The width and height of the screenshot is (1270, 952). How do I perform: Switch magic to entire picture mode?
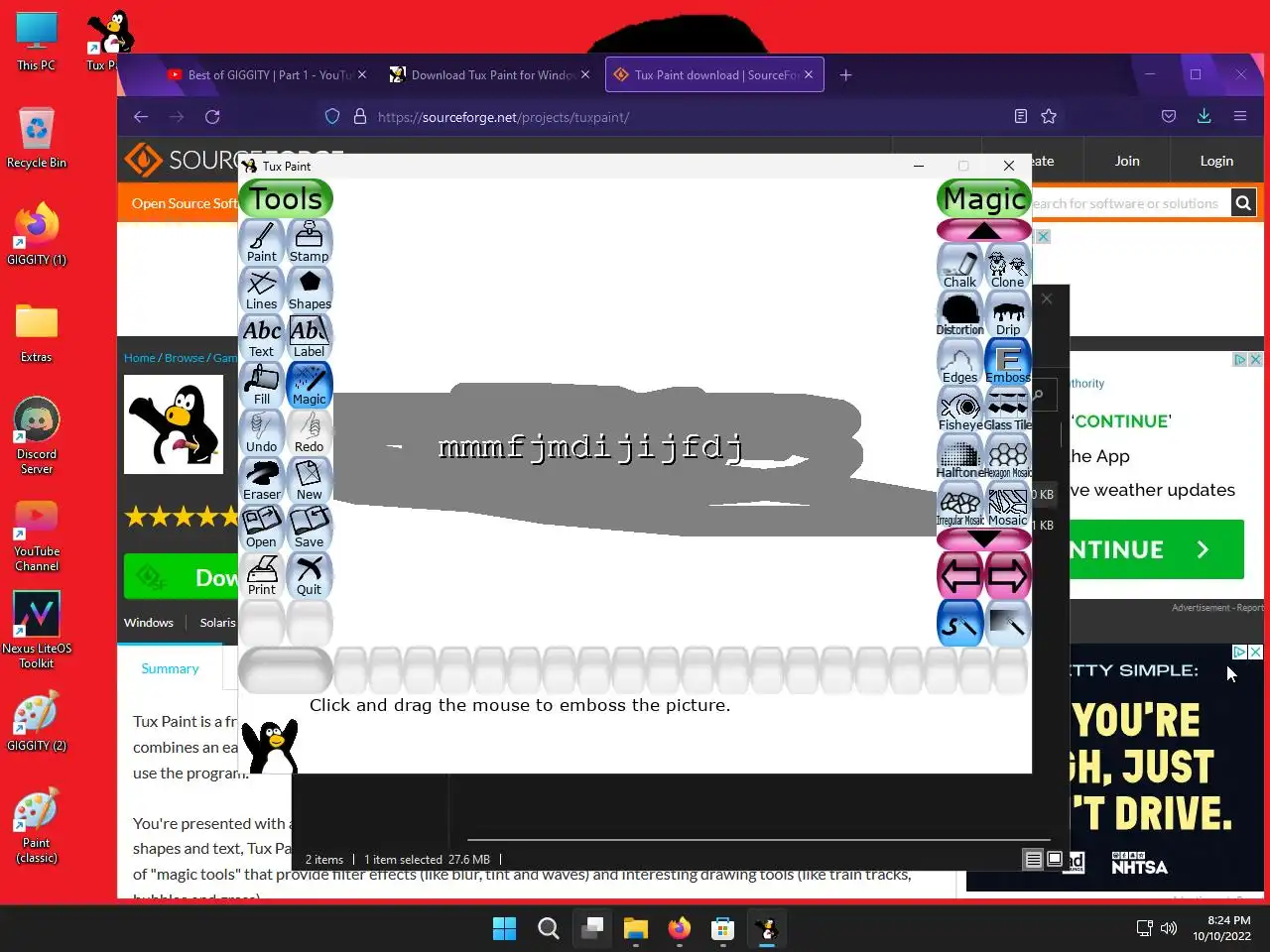(x=1008, y=624)
